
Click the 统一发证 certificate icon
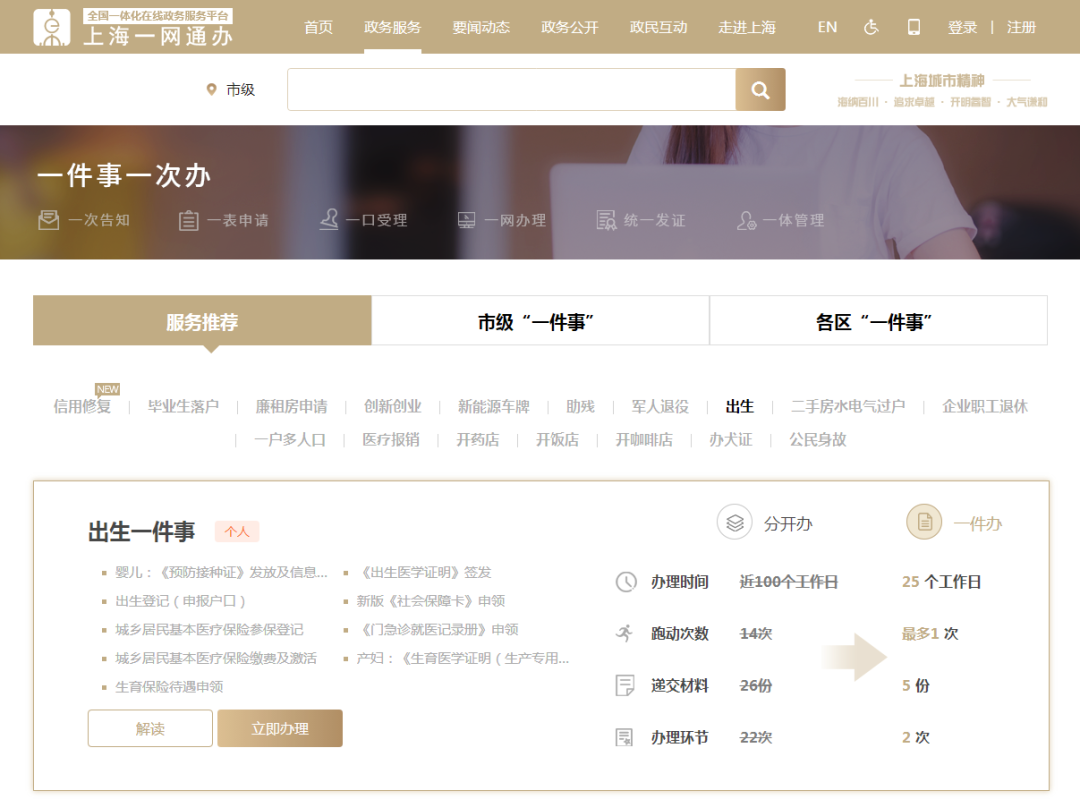coord(606,220)
